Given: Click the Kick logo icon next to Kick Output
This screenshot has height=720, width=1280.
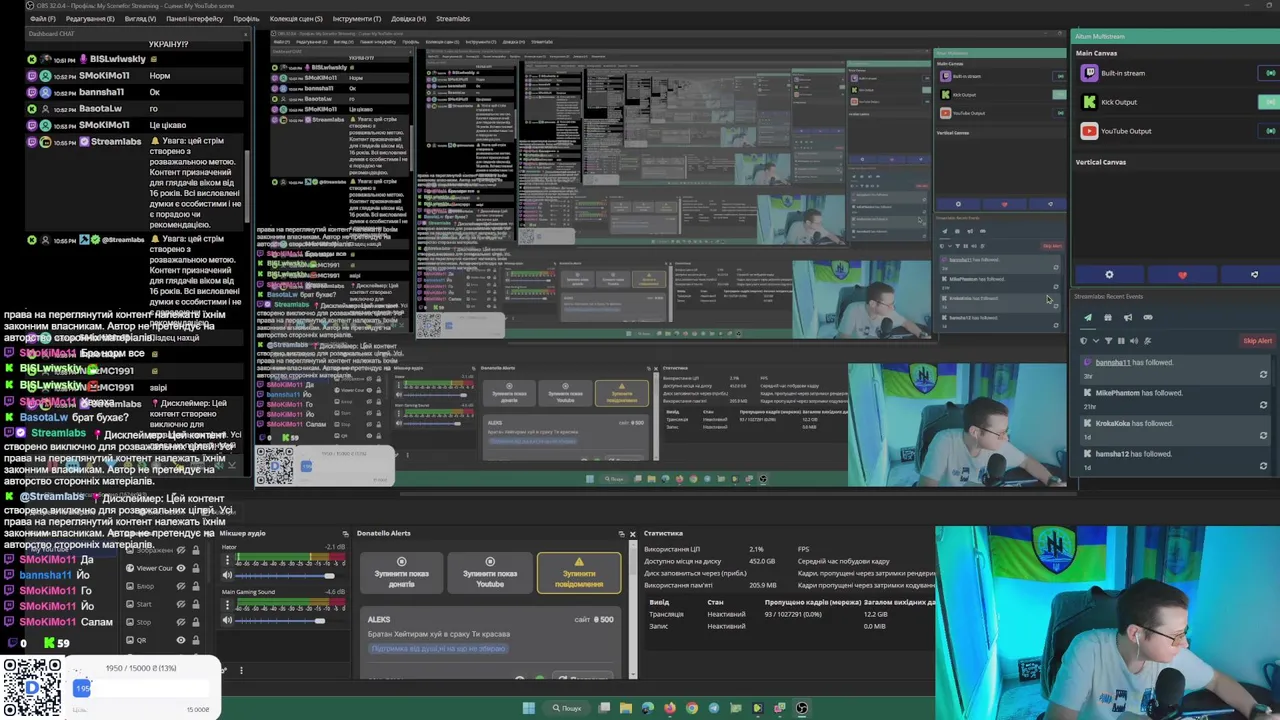Looking at the screenshot, I should (1089, 102).
